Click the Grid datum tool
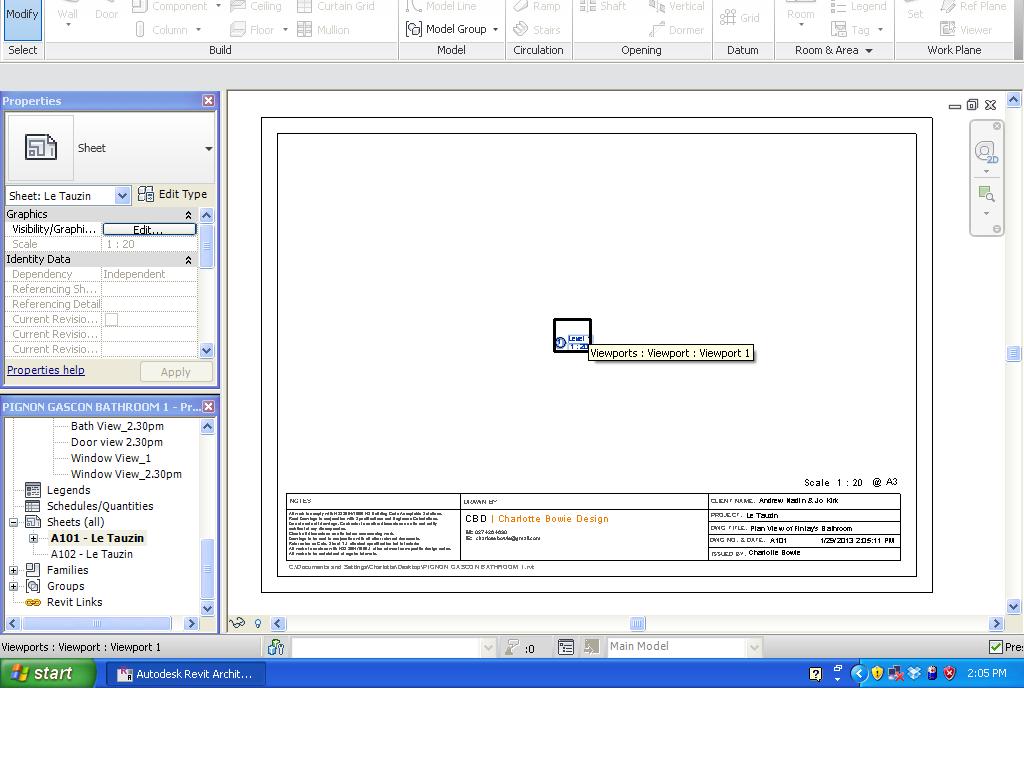 coord(740,18)
